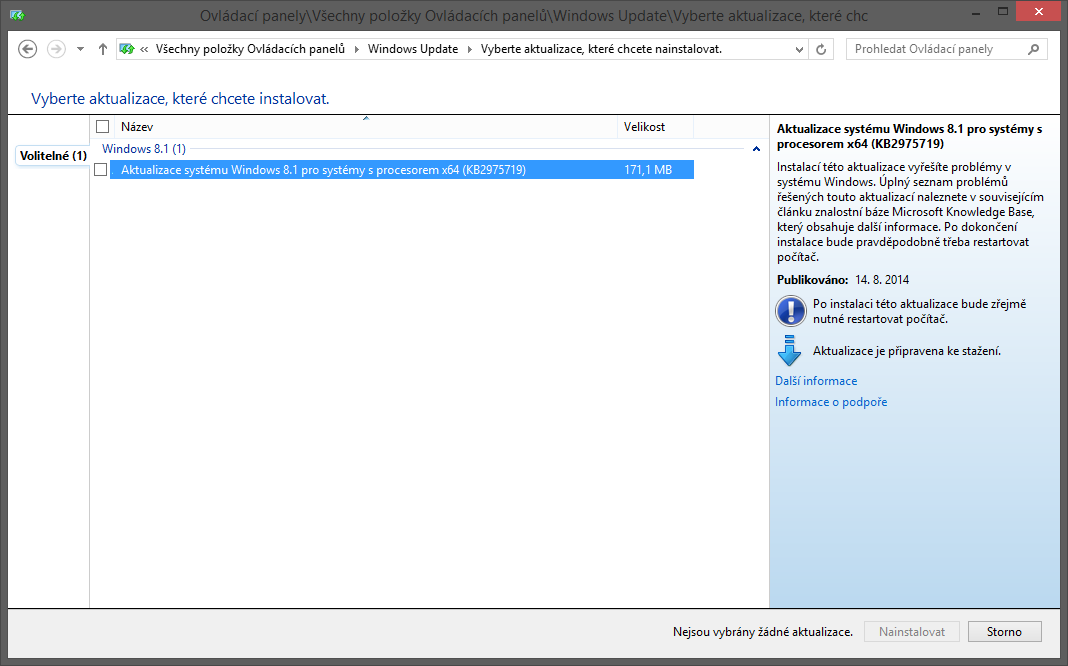Click the Windows 8.1 (1) group header
The image size is (1068, 666).
[x=144, y=148]
